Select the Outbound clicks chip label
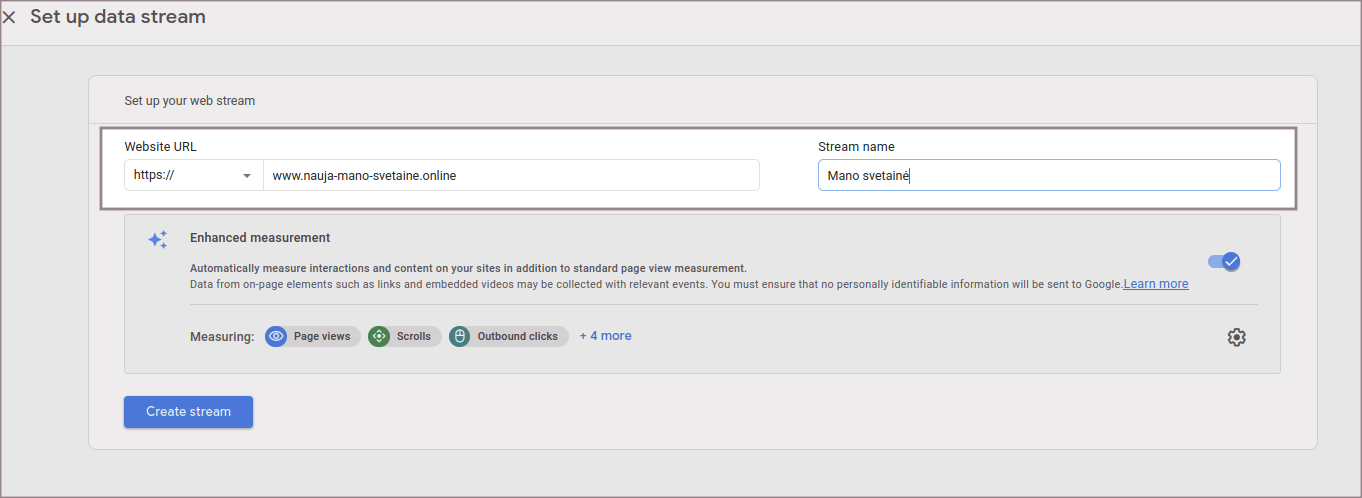The image size is (1362, 498). (517, 336)
